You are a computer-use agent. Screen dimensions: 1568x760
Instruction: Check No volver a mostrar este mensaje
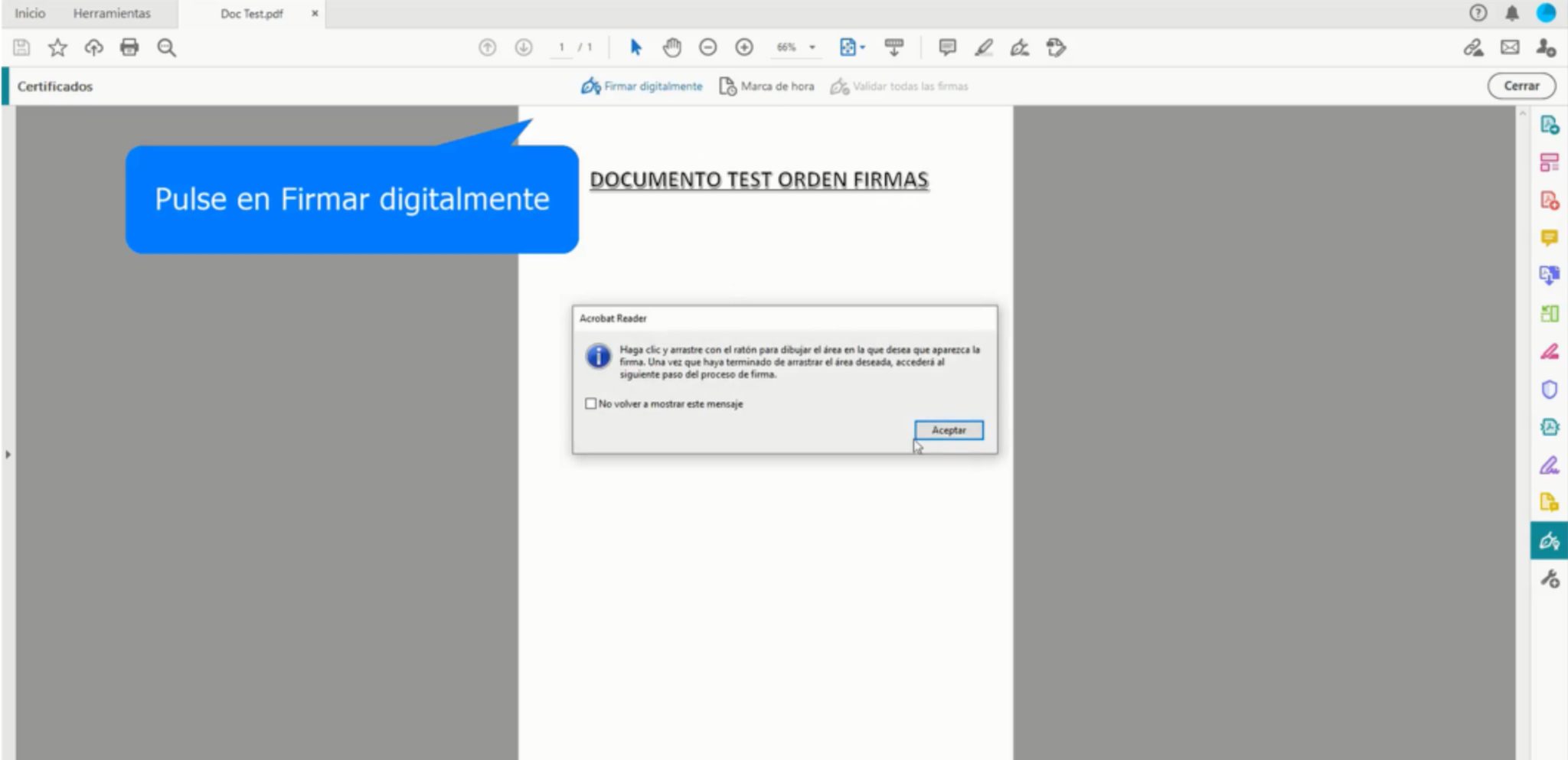coord(590,403)
